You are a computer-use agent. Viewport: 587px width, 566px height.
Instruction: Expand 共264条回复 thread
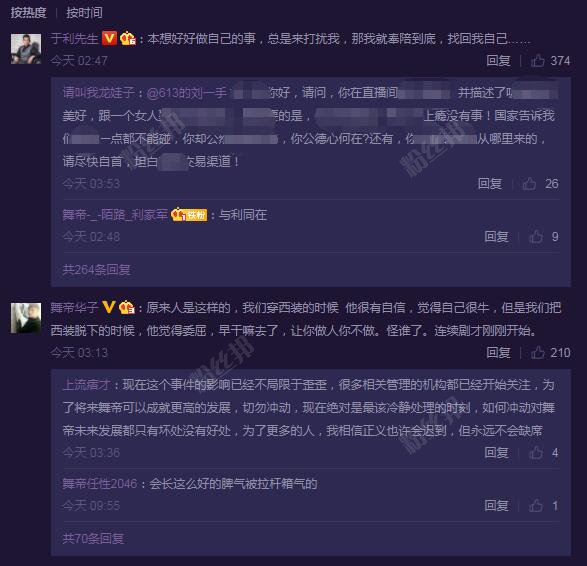pos(97,270)
